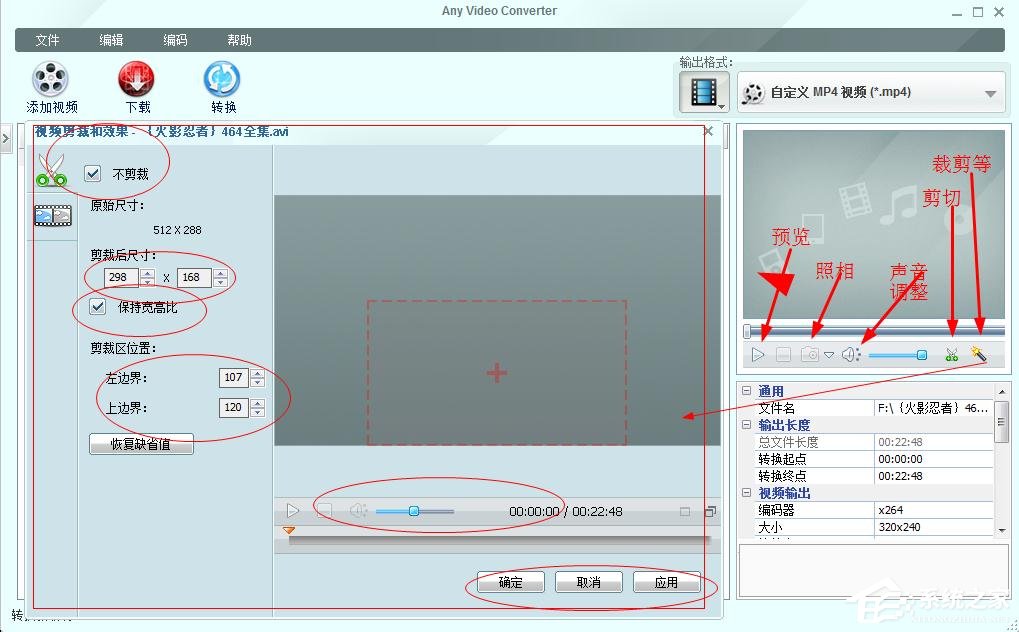Image resolution: width=1019 pixels, height=632 pixels.
Task: Open the video effects tab below the scissors
Action: coord(52,215)
